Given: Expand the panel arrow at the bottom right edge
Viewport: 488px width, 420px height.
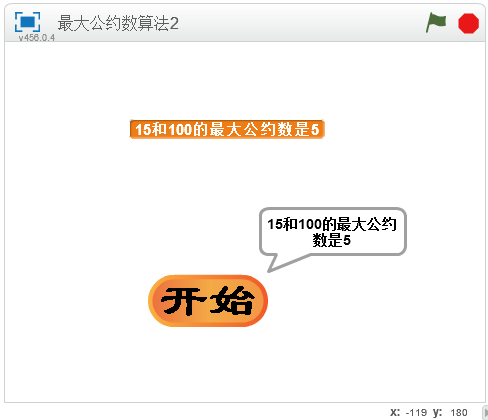Looking at the screenshot, I should 485,412.
